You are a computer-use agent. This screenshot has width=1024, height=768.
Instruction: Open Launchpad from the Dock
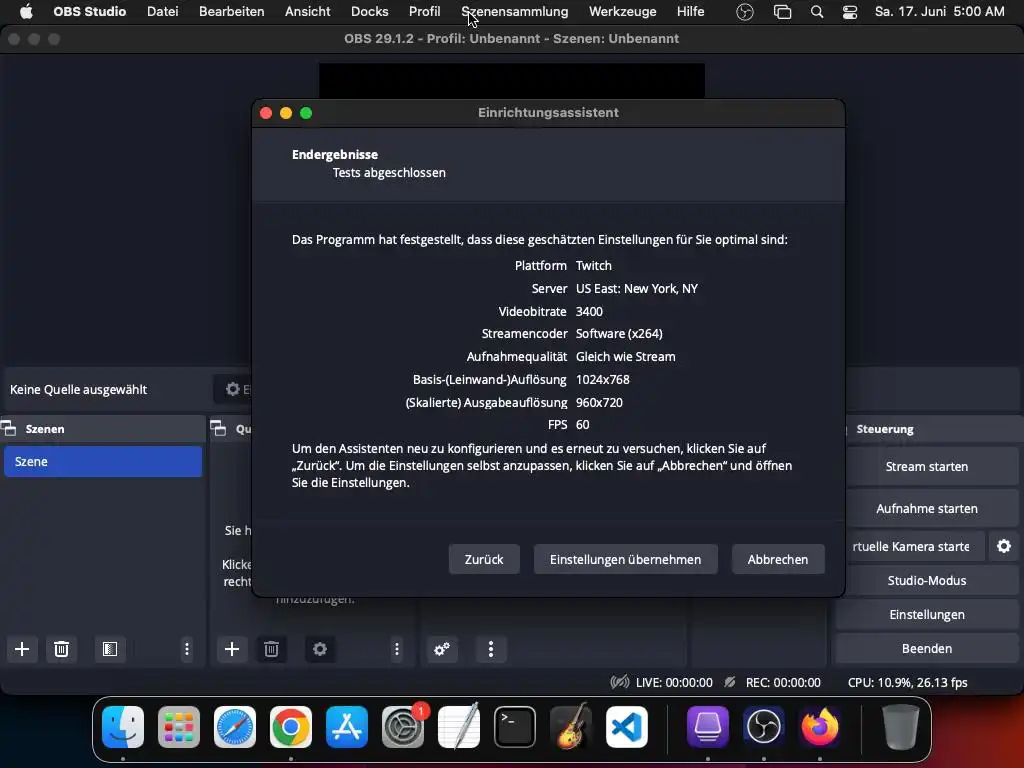pyautogui.click(x=179, y=727)
